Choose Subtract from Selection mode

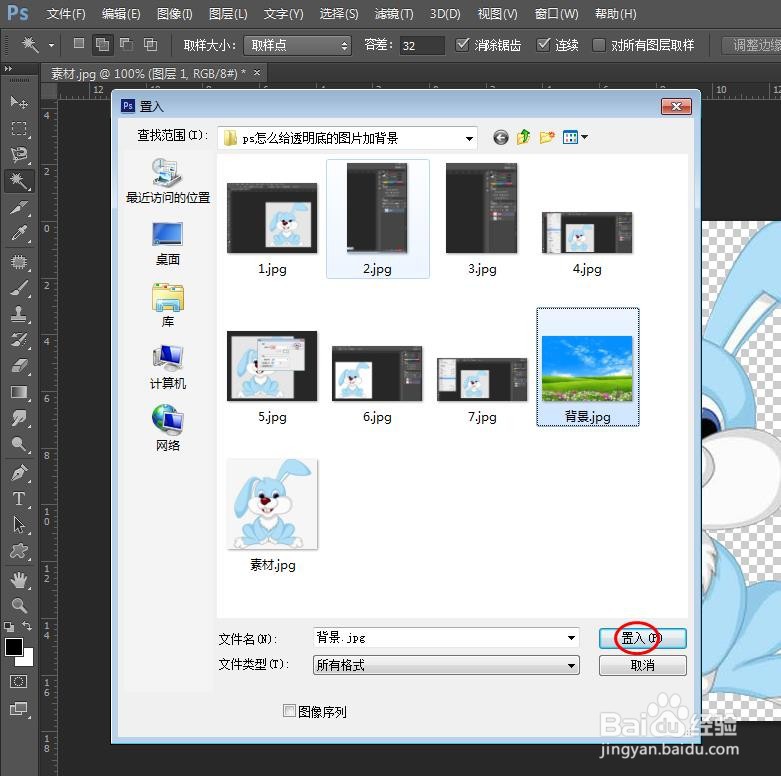[x=127, y=44]
